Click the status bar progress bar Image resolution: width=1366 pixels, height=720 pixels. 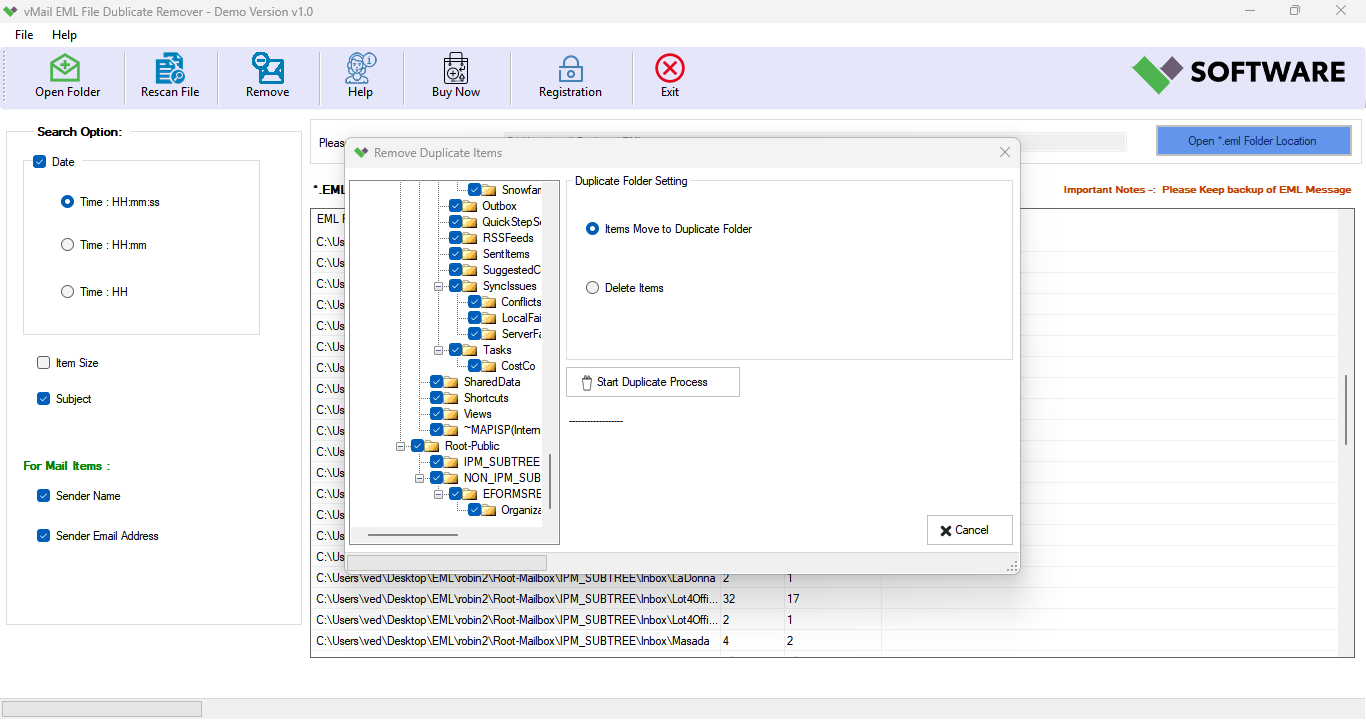click(x=102, y=709)
